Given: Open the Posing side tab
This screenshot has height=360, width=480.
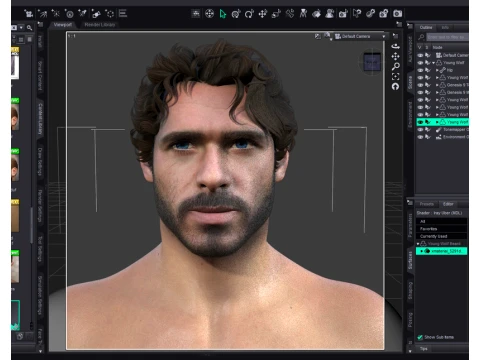Looking at the screenshot, I should pos(410,320).
